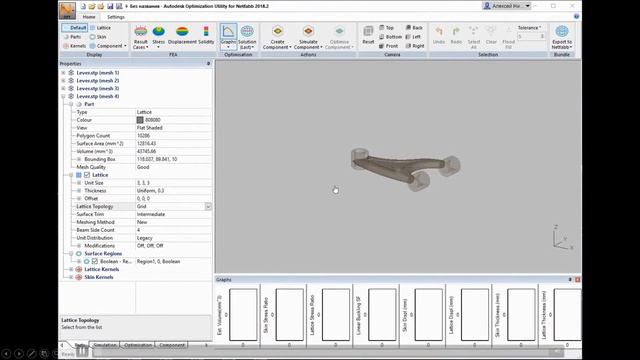
Task: Click the Undo selection button
Action: [439, 35]
